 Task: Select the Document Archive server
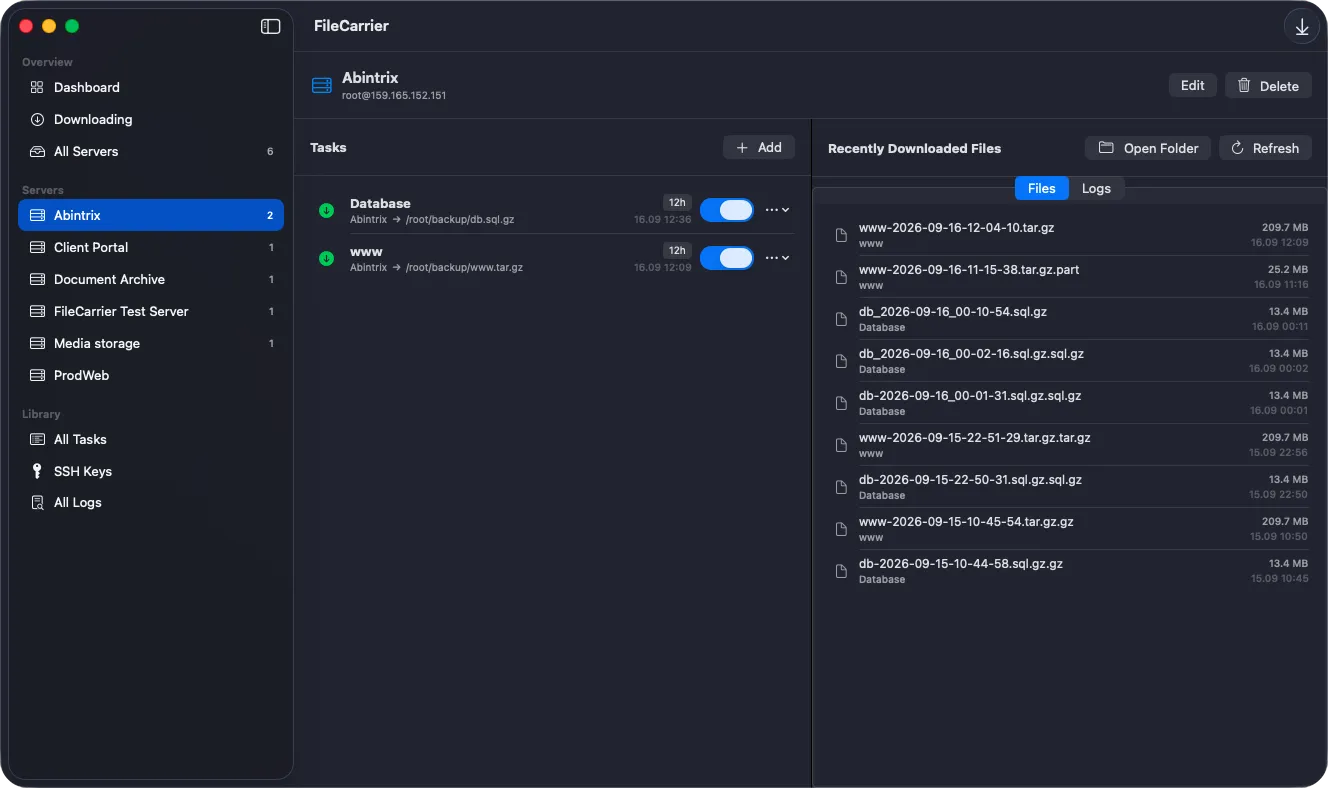pos(151,279)
